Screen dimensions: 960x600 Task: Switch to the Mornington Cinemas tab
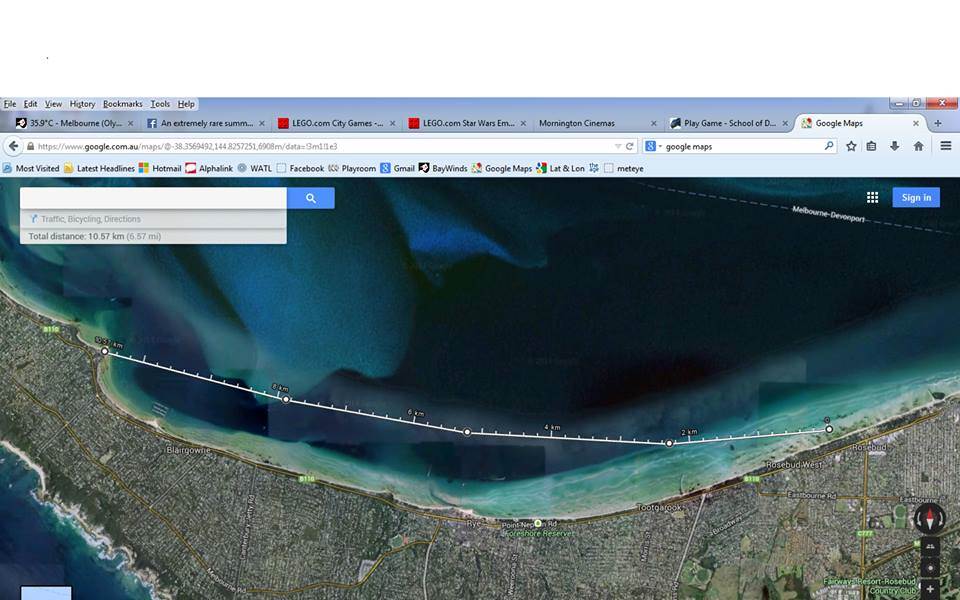coord(576,123)
